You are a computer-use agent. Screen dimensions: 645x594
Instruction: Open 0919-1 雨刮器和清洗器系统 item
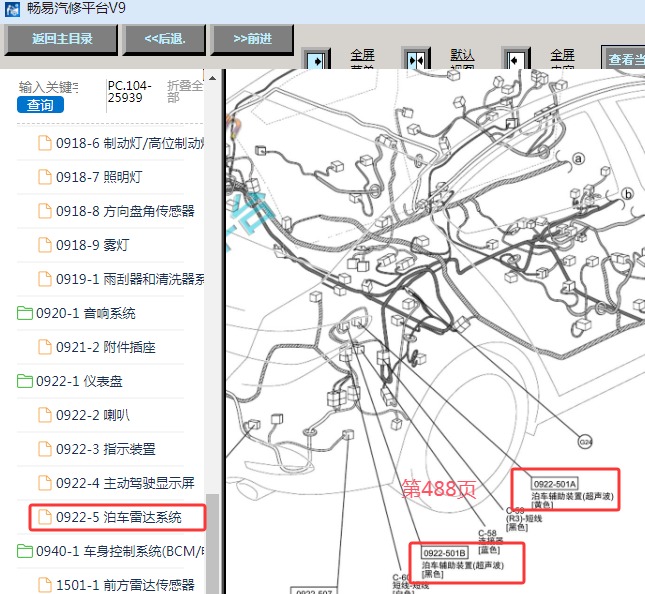coord(130,279)
